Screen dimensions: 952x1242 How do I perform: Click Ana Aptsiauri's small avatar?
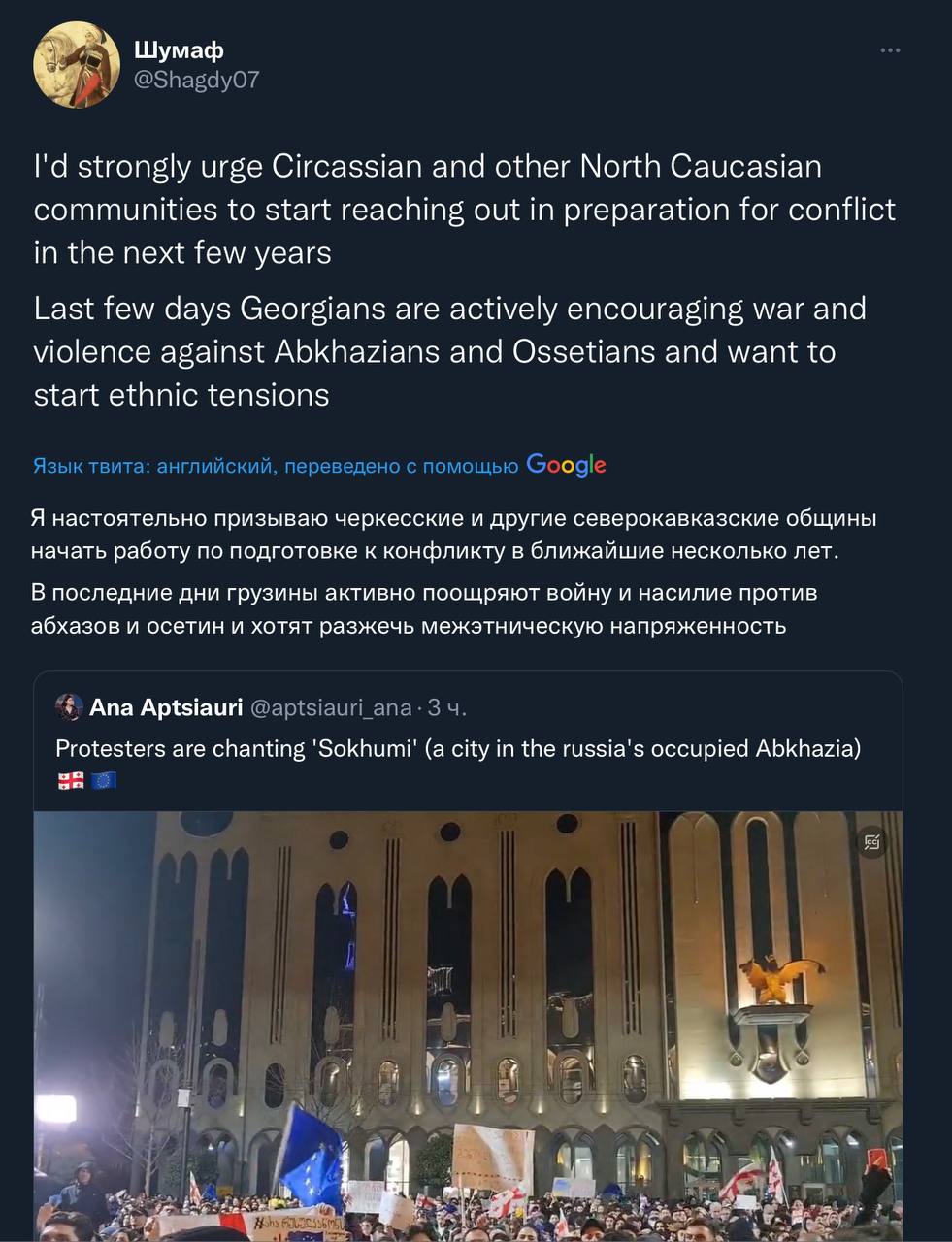(69, 707)
